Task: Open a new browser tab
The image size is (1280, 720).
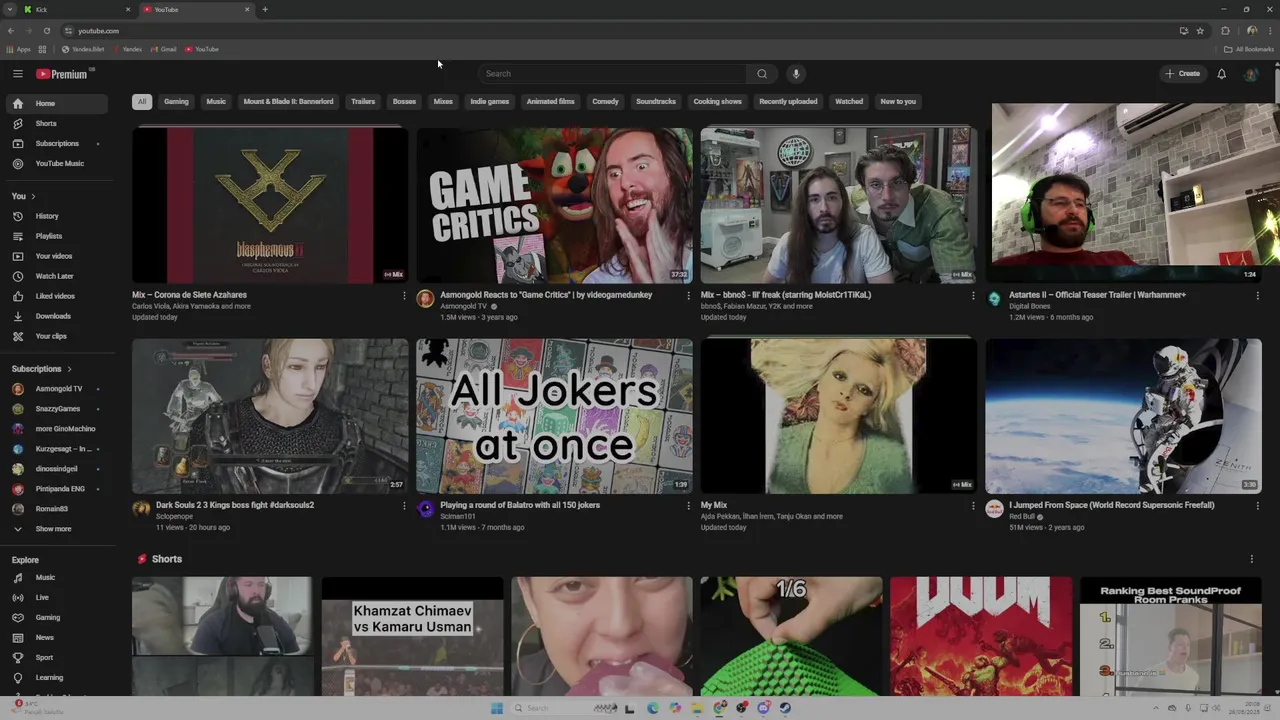Action: pyautogui.click(x=265, y=10)
